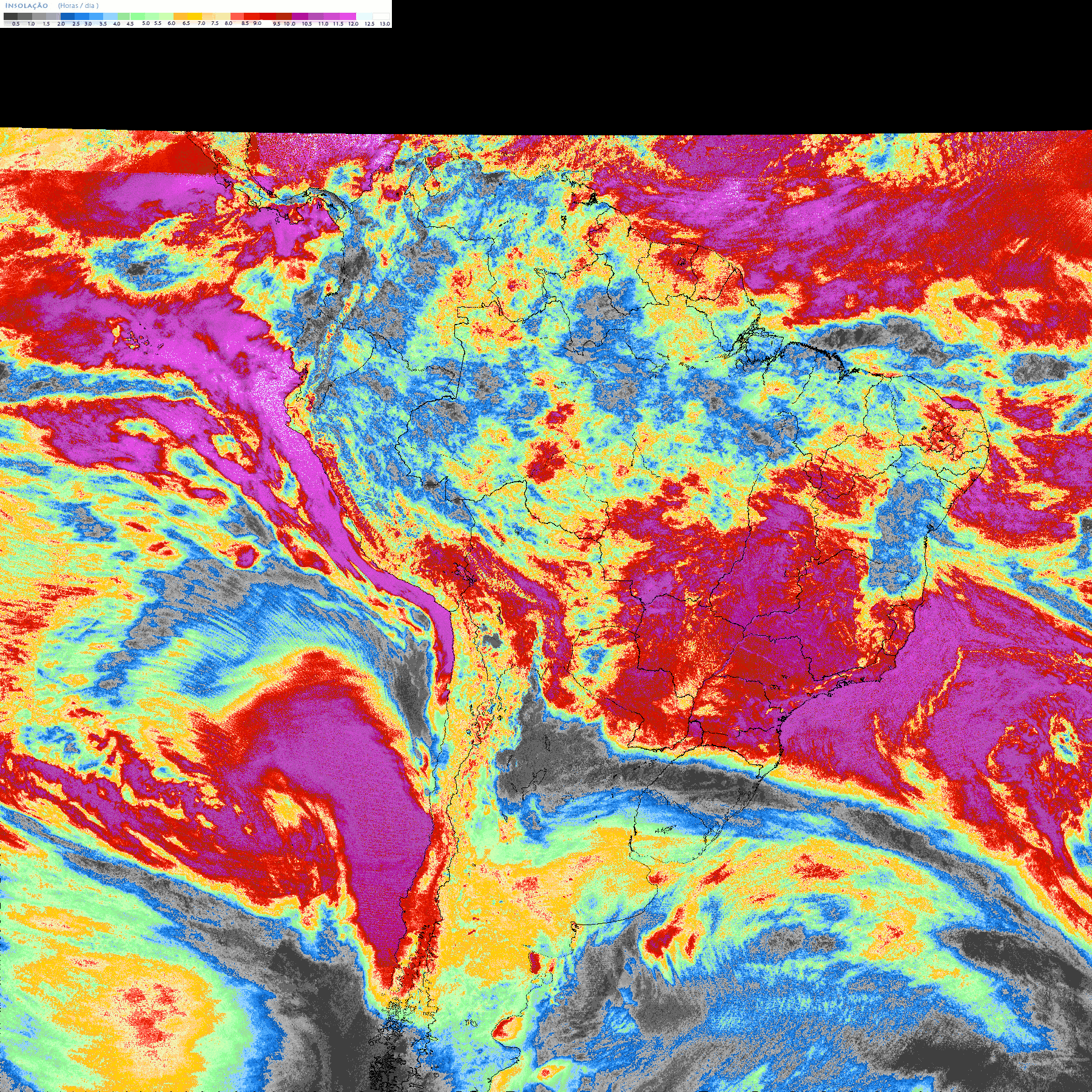Pick the orange swatch above 6.5
The height and width of the screenshot is (1092, 1092).
click(180, 16)
